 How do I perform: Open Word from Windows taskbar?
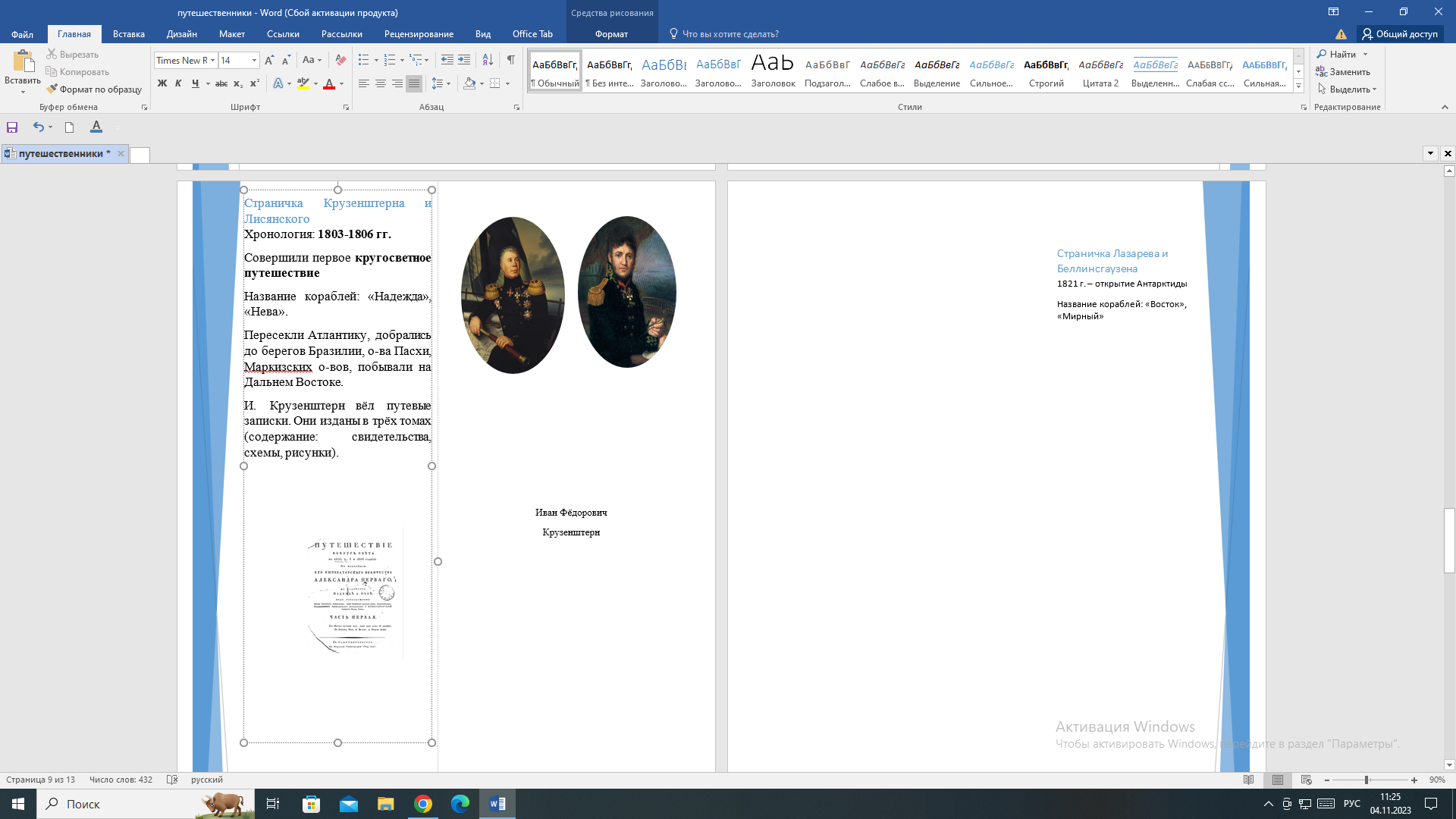coord(497,804)
